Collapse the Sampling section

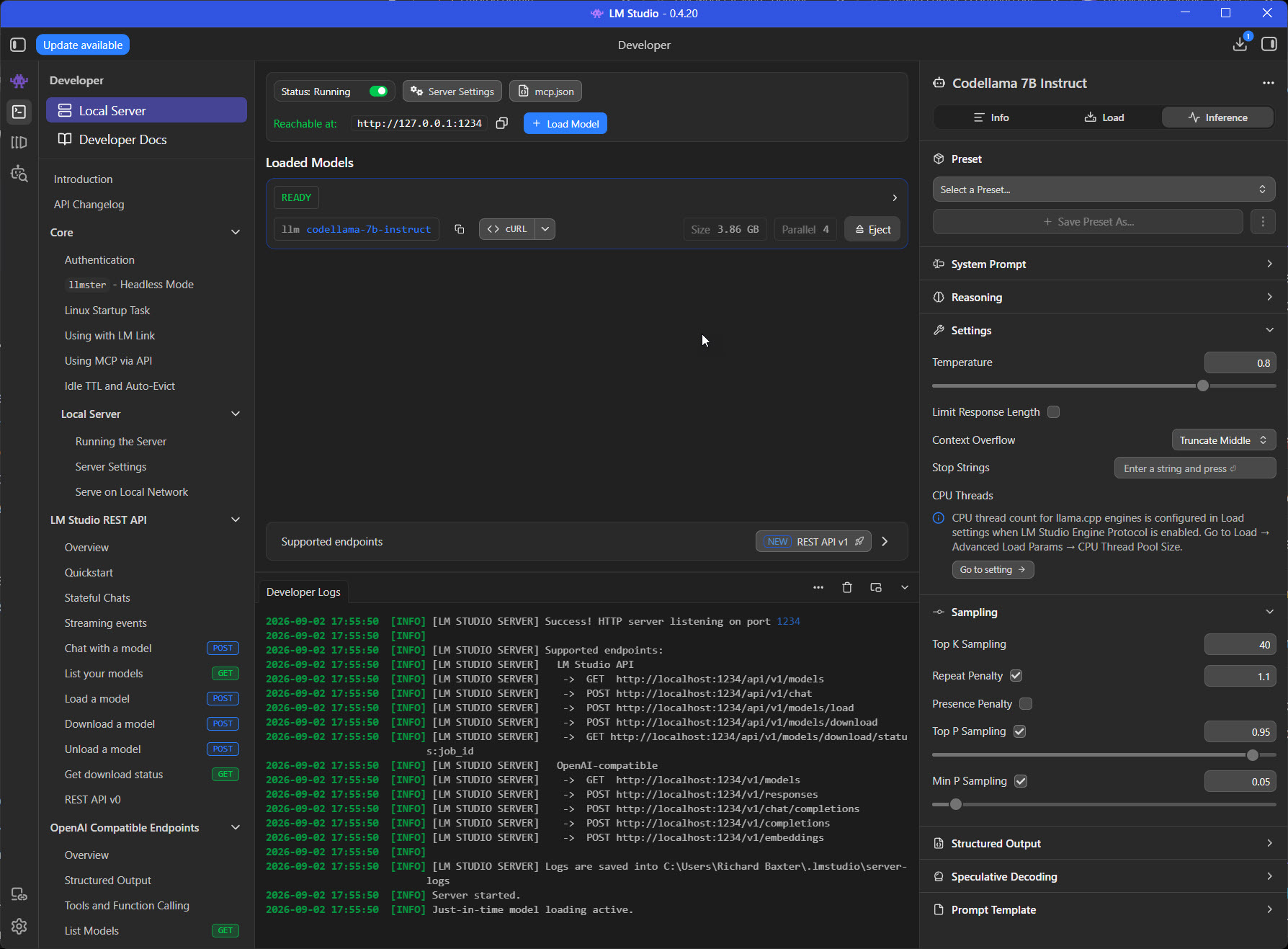(x=1104, y=612)
